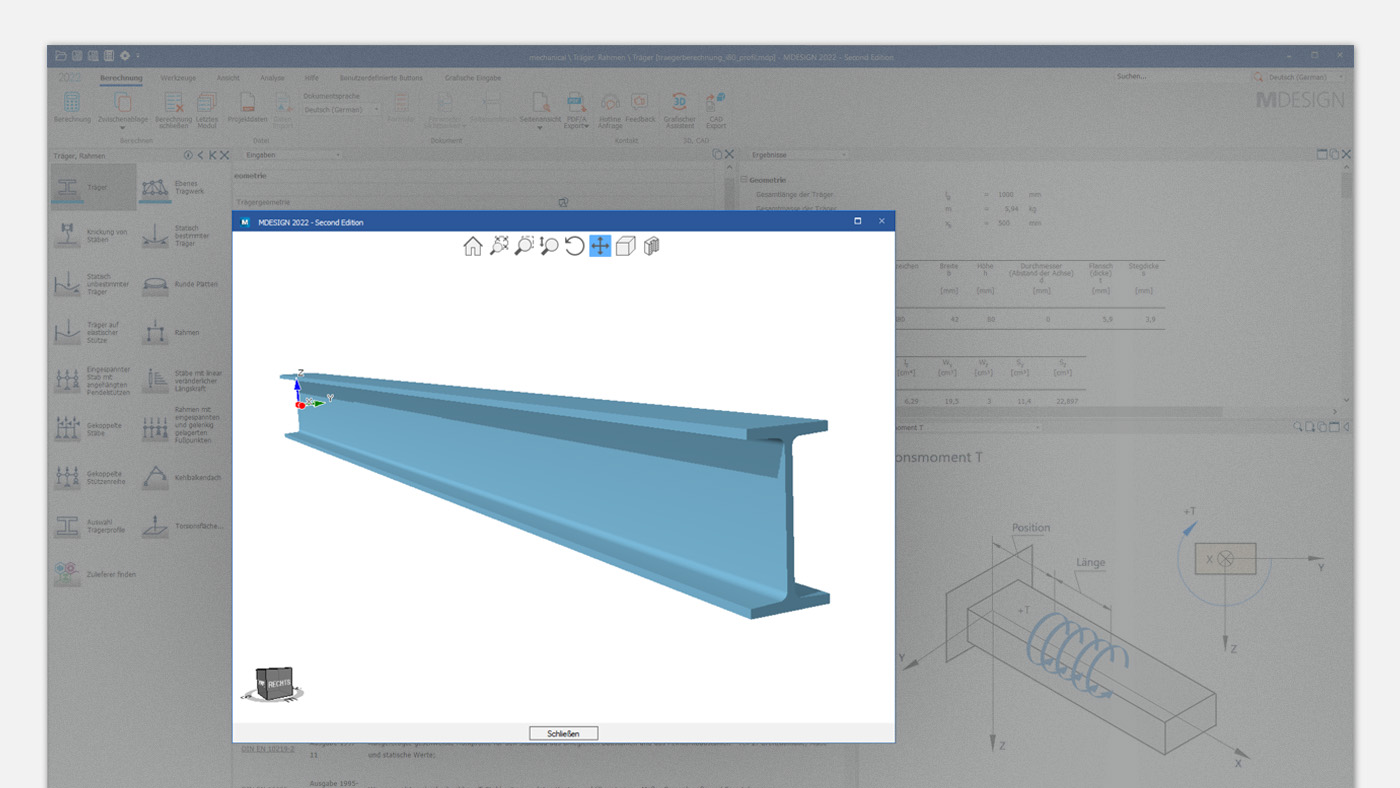Click Hotline Anfrage in the ribbon
The image size is (1400, 788).
(x=610, y=111)
